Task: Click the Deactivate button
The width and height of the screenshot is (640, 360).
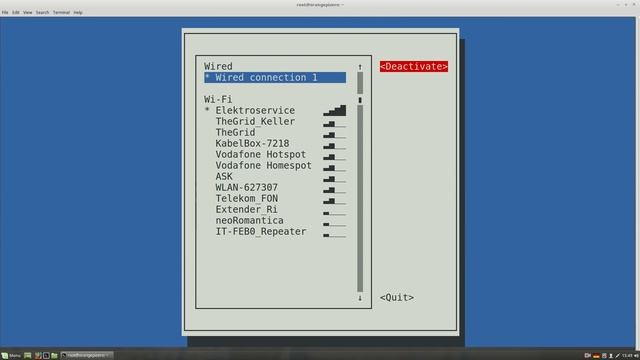Action: point(414,67)
